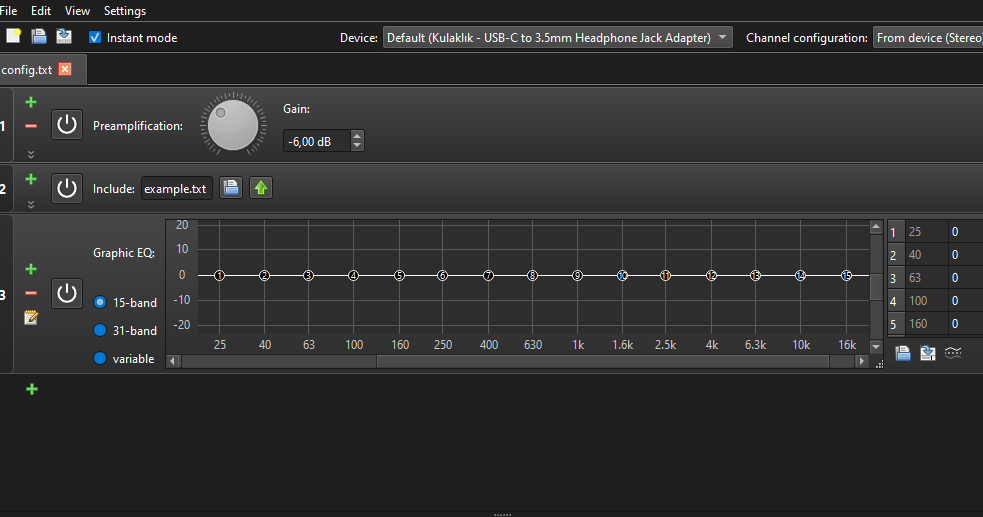Click the EQ graph resize grip corner
983x517 pixels.
coord(880,363)
